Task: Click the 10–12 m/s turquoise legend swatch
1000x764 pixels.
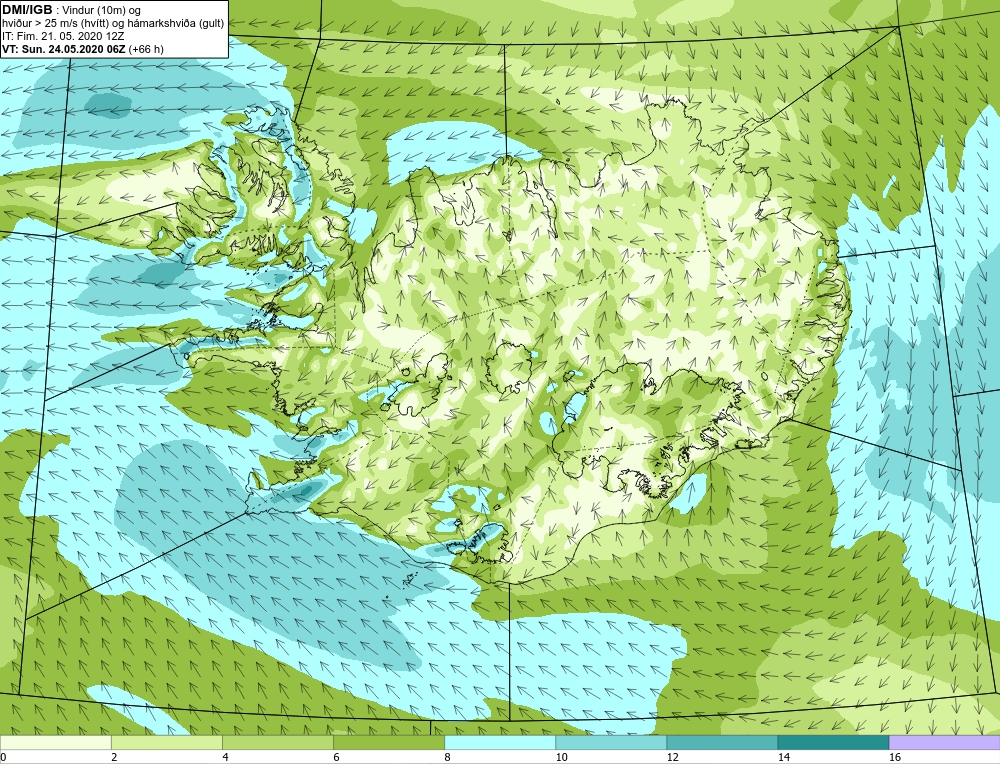Action: (610, 742)
